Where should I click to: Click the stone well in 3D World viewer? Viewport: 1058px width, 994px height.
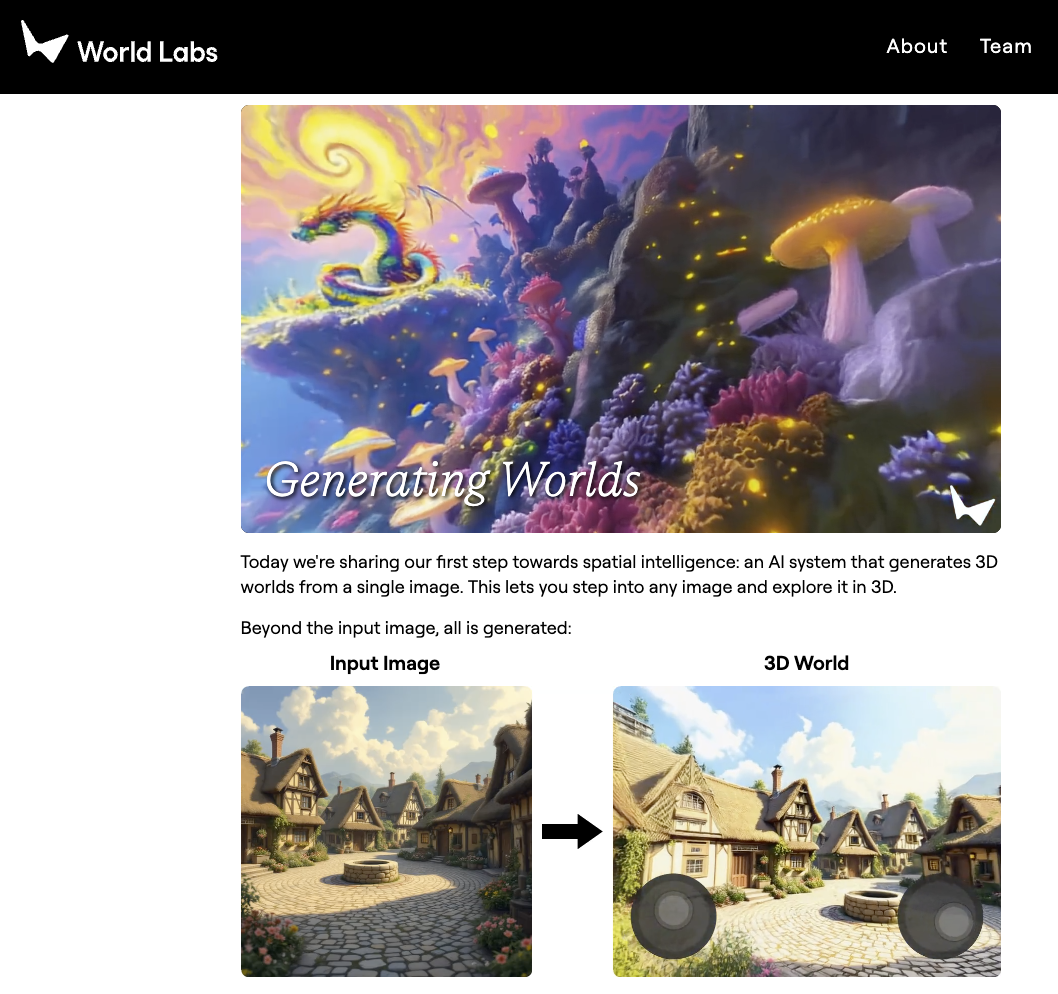tap(872, 906)
